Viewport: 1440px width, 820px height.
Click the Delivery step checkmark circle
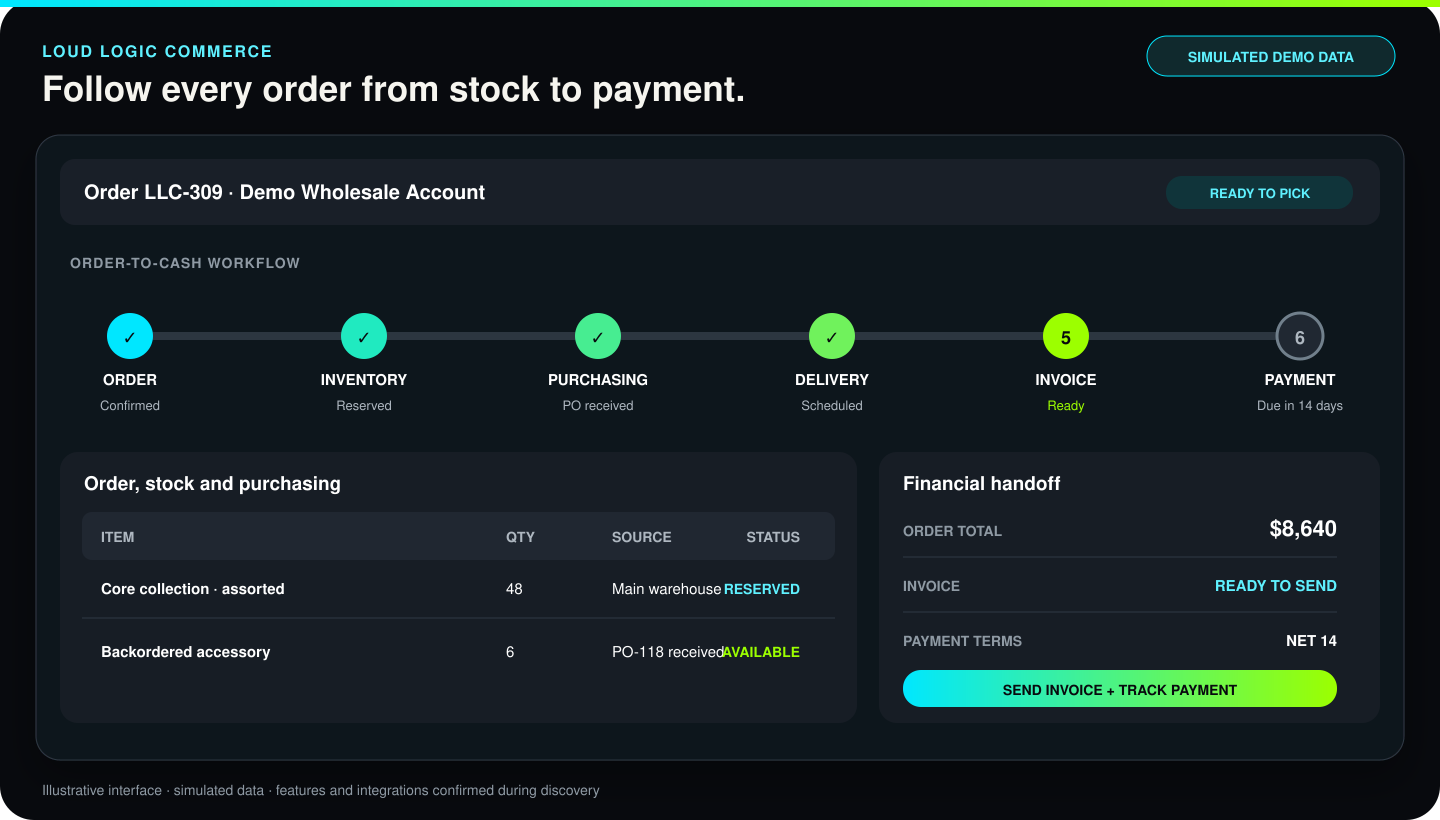832,337
